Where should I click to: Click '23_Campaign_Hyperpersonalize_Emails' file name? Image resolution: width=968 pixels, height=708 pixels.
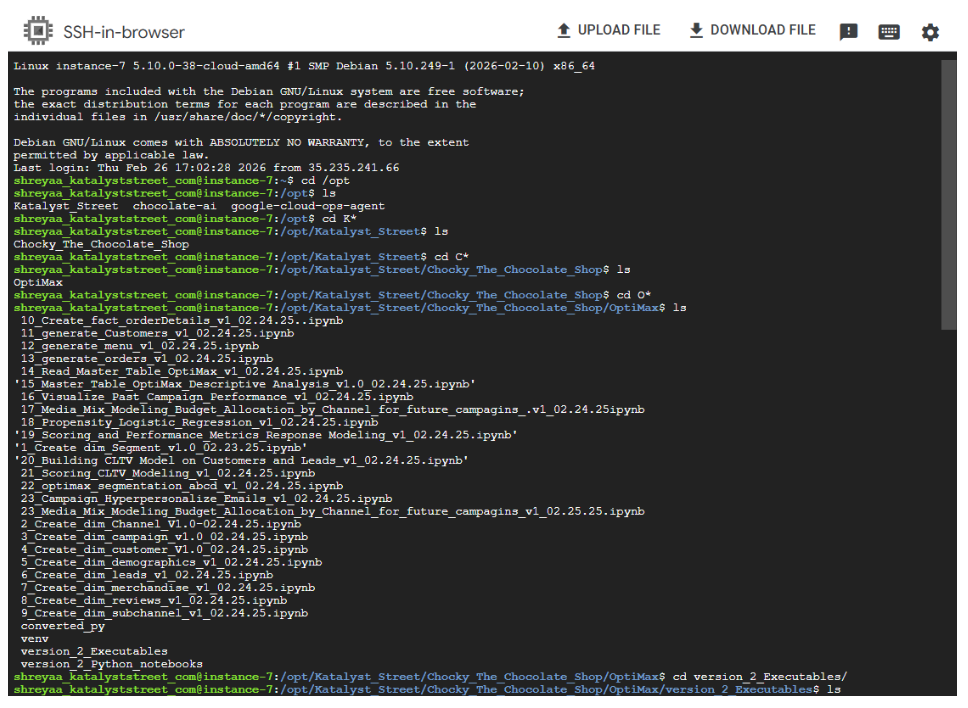coord(206,499)
